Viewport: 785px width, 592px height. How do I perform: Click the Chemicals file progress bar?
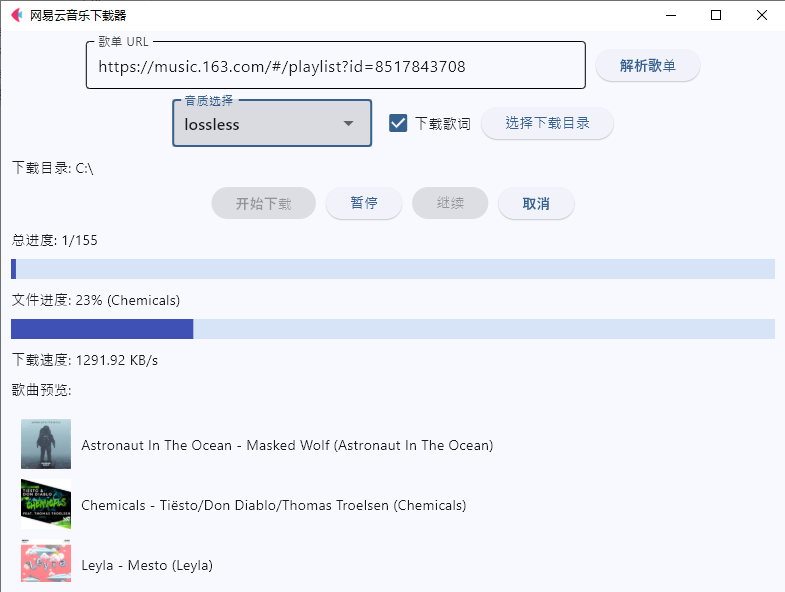(x=393, y=329)
